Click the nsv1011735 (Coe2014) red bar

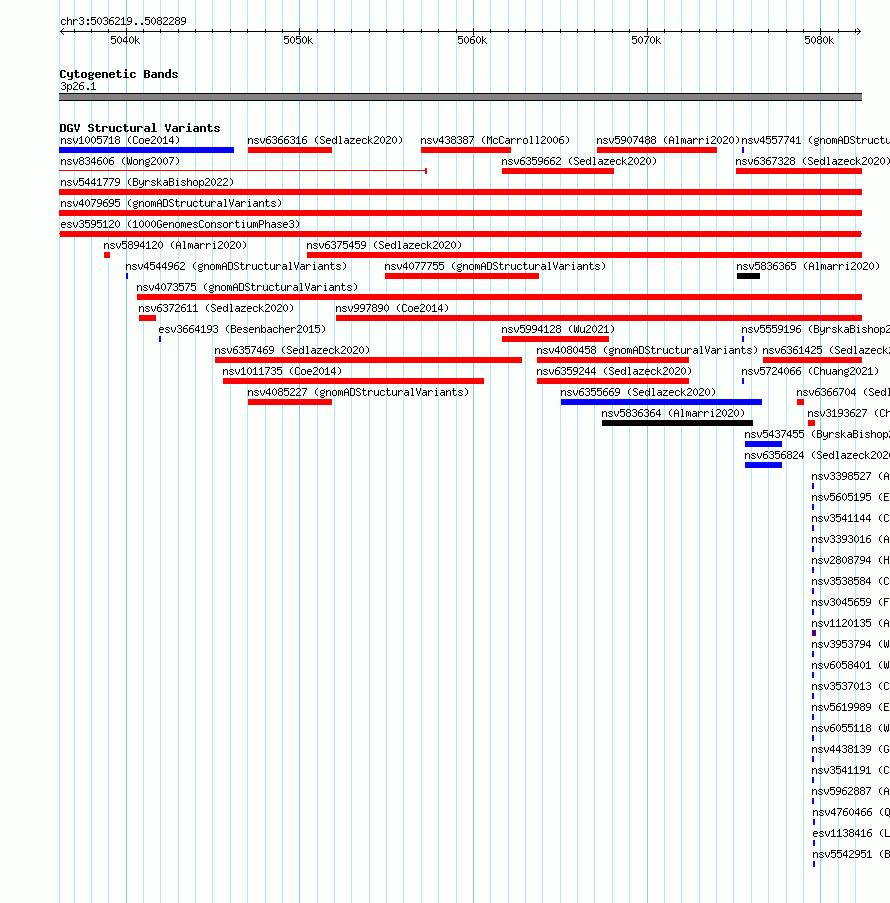tap(353, 381)
